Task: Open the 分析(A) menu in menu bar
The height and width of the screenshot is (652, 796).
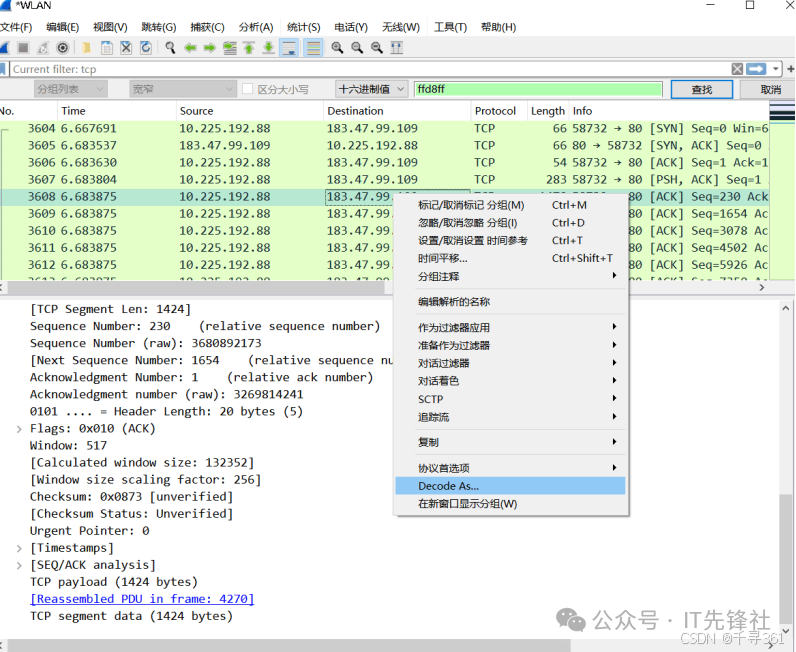Action: (x=256, y=27)
